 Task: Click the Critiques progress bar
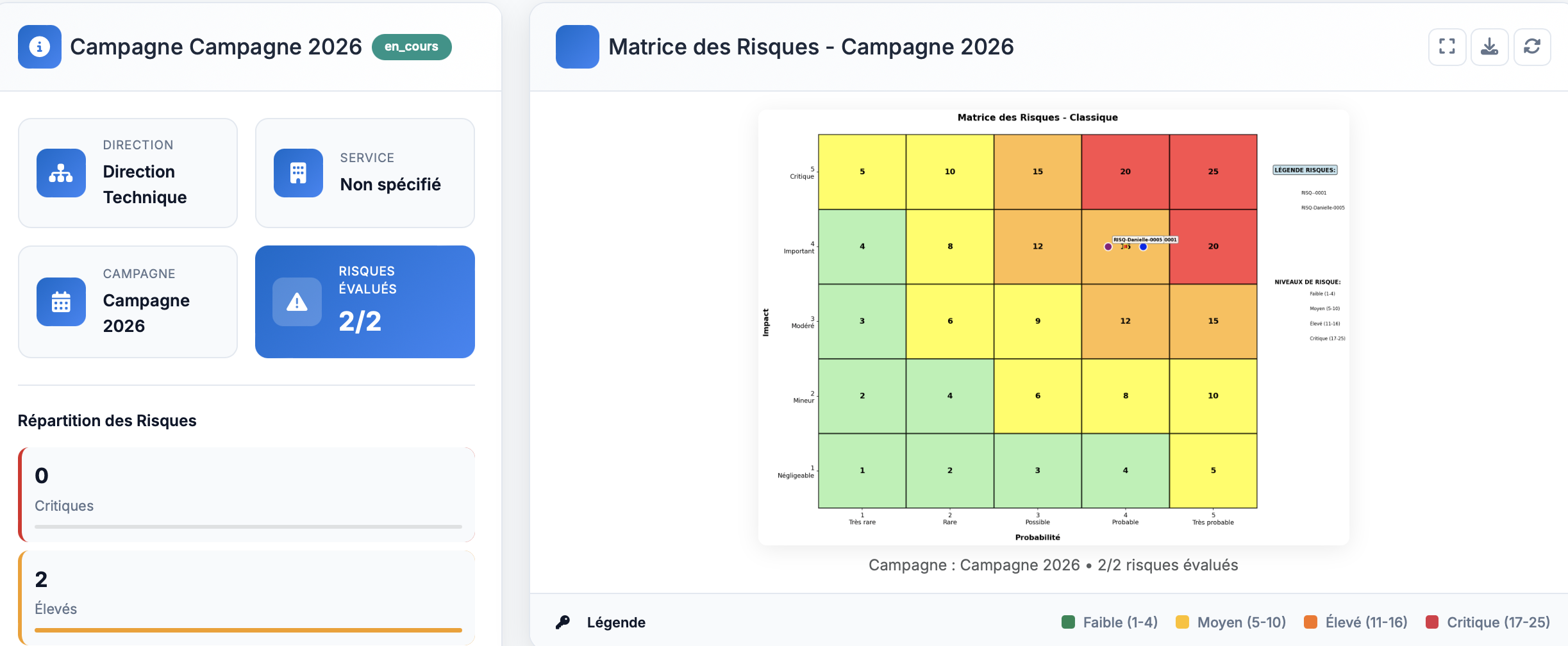tap(247, 527)
